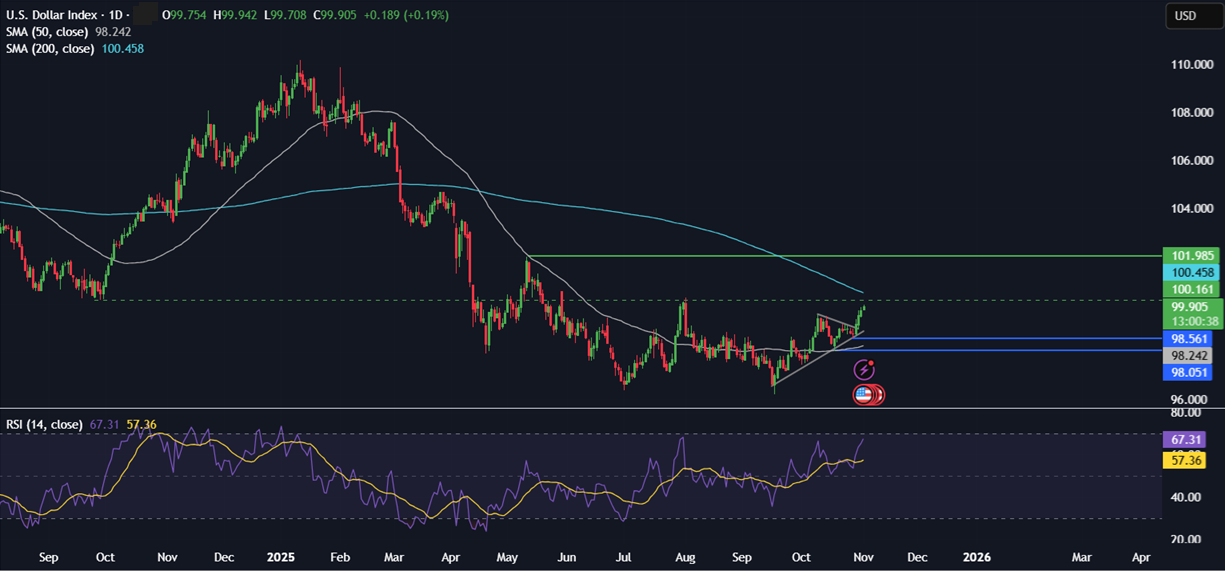Click the purple lightning news icon

click(x=864, y=371)
